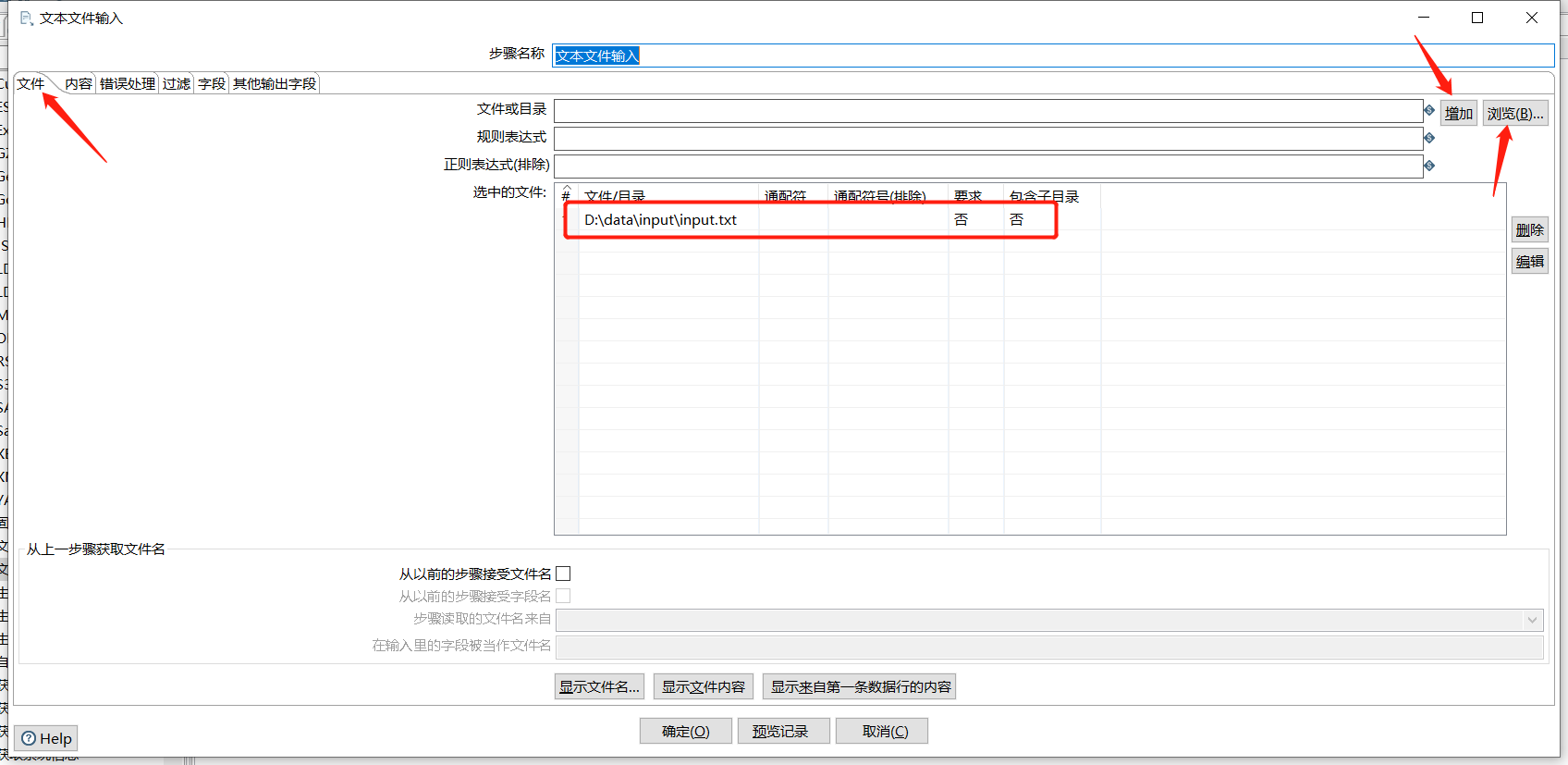Minimize the 文本文件输入 window
The image size is (1568, 765).
tap(1424, 18)
